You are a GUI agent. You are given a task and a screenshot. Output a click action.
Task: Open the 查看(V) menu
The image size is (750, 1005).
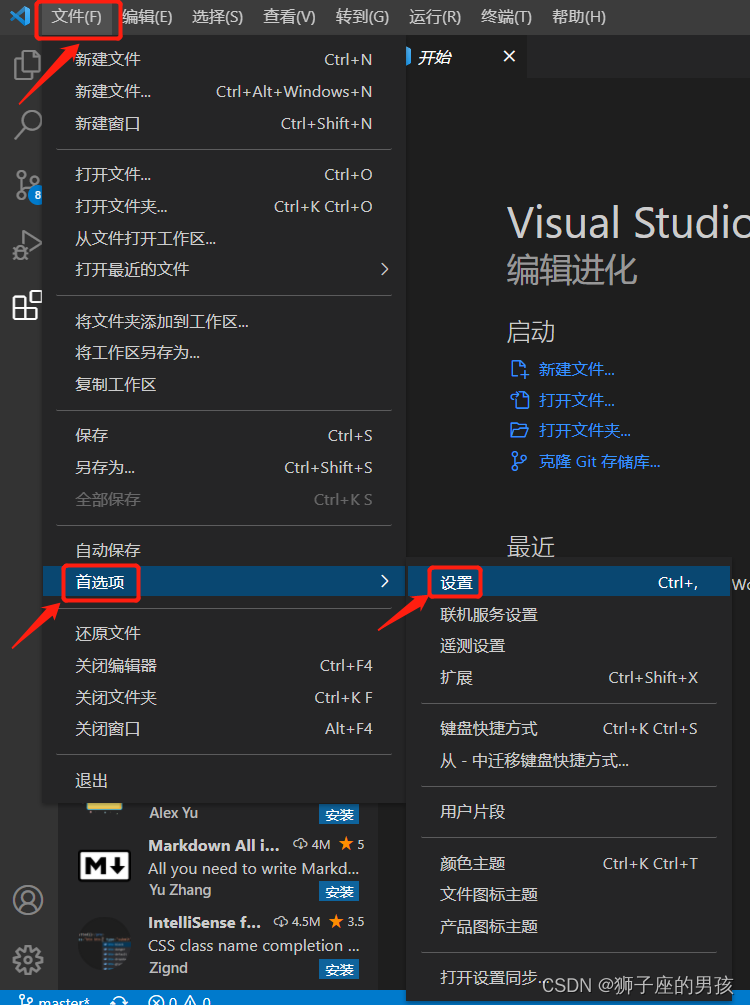point(289,17)
